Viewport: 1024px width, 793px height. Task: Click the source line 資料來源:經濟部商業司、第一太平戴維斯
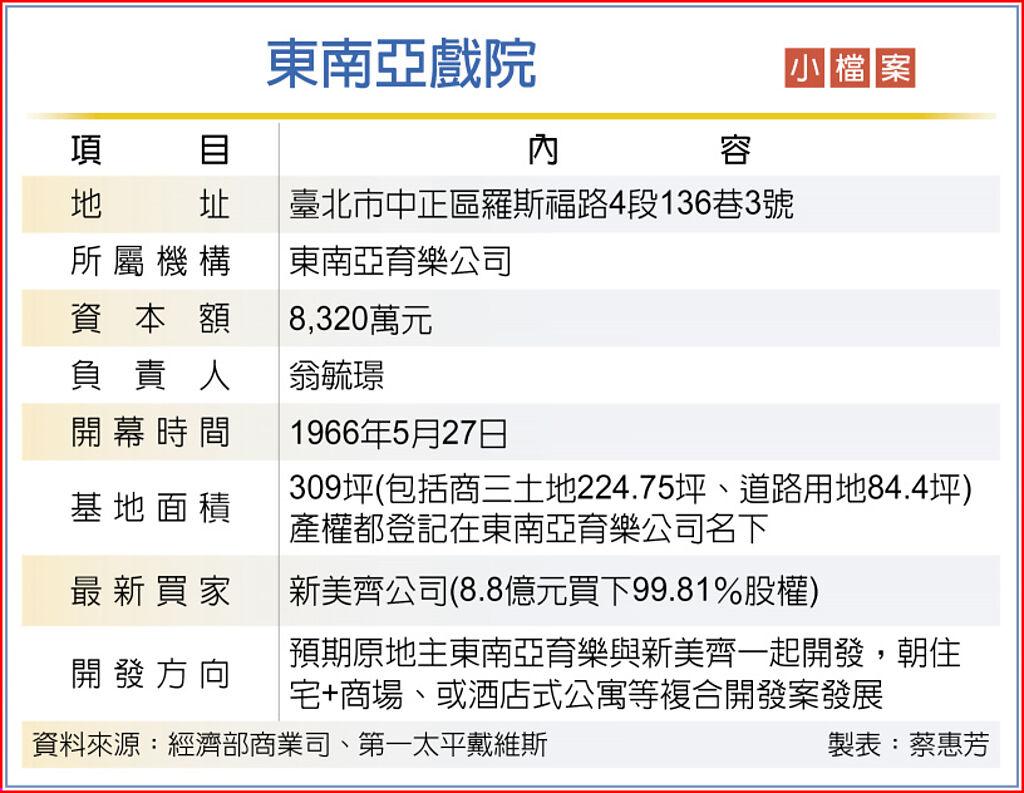(x=290, y=744)
